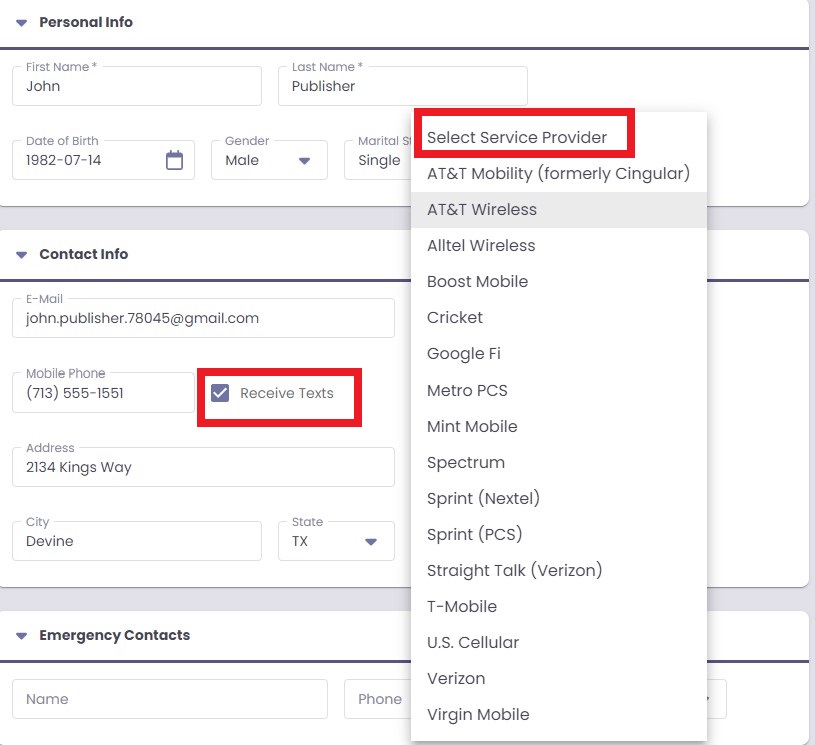Open the State dropdown showing TX
Screen dimensions: 815x745
[336, 541]
